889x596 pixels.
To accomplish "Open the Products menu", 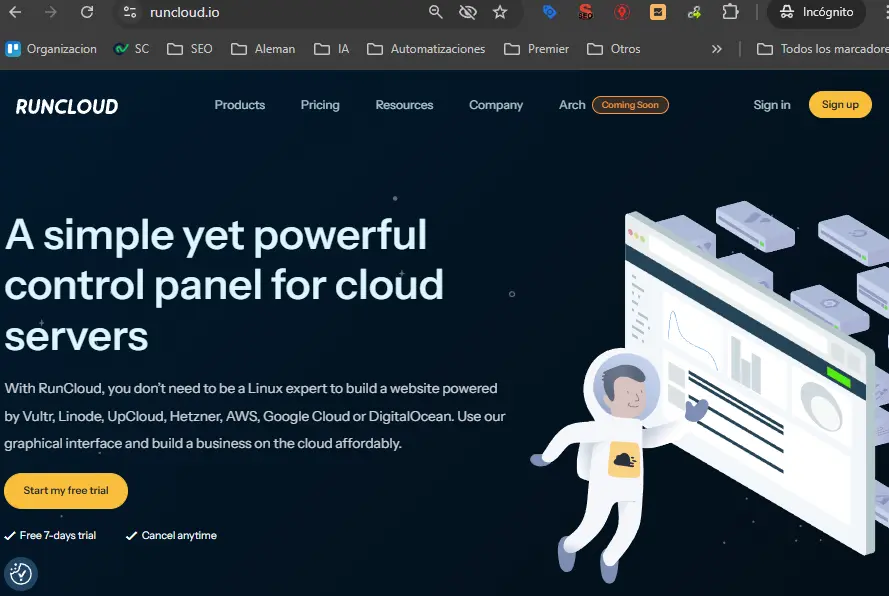I will [239, 105].
